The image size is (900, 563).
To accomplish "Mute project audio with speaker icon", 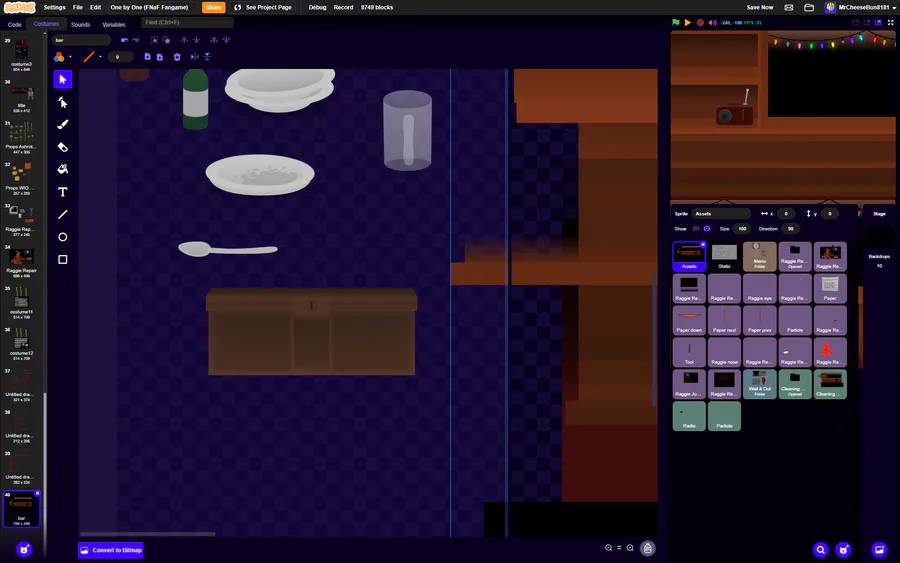I will (x=713, y=22).
